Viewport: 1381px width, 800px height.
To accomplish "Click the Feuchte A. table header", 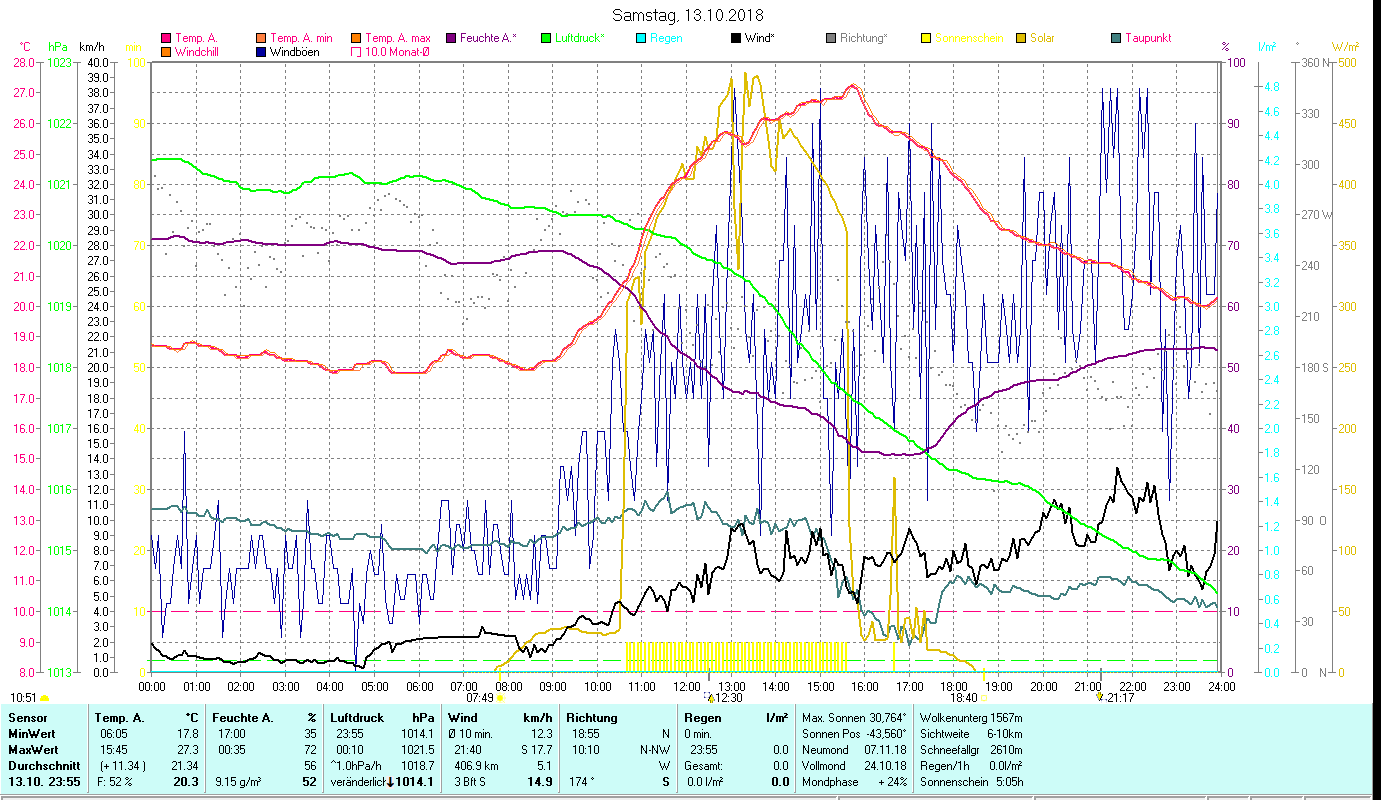I will [241, 718].
